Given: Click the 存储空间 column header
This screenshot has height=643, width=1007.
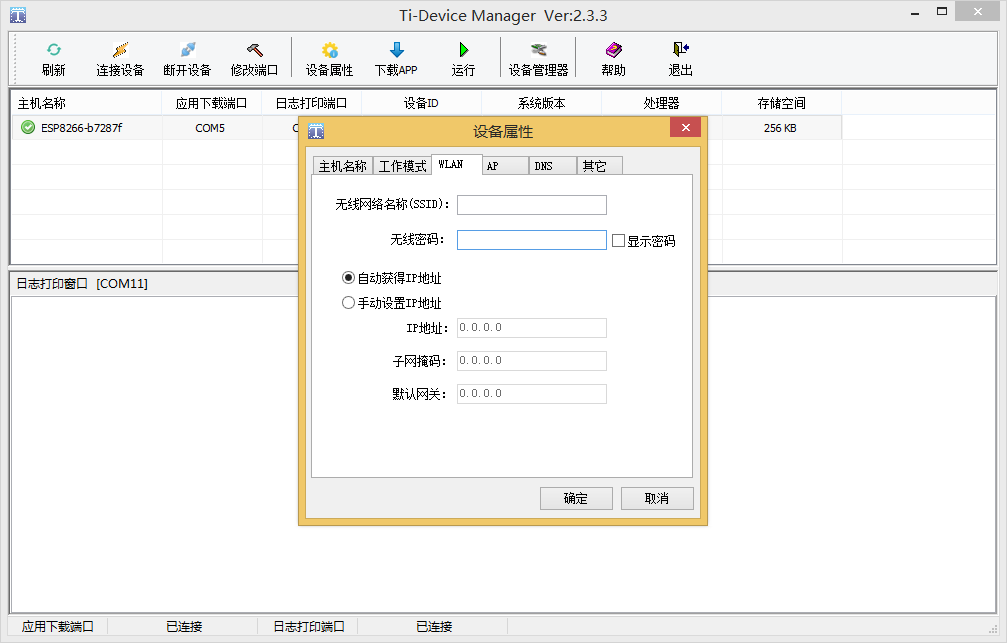Looking at the screenshot, I should [782, 103].
